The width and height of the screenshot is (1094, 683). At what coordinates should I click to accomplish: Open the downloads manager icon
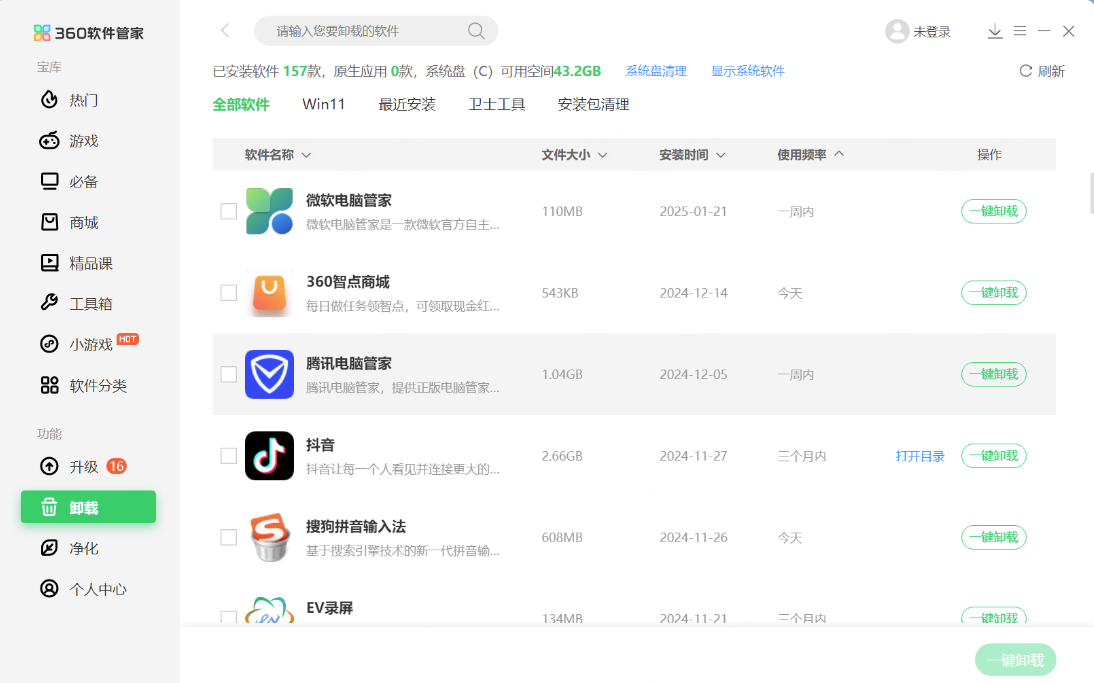pyautogui.click(x=995, y=31)
